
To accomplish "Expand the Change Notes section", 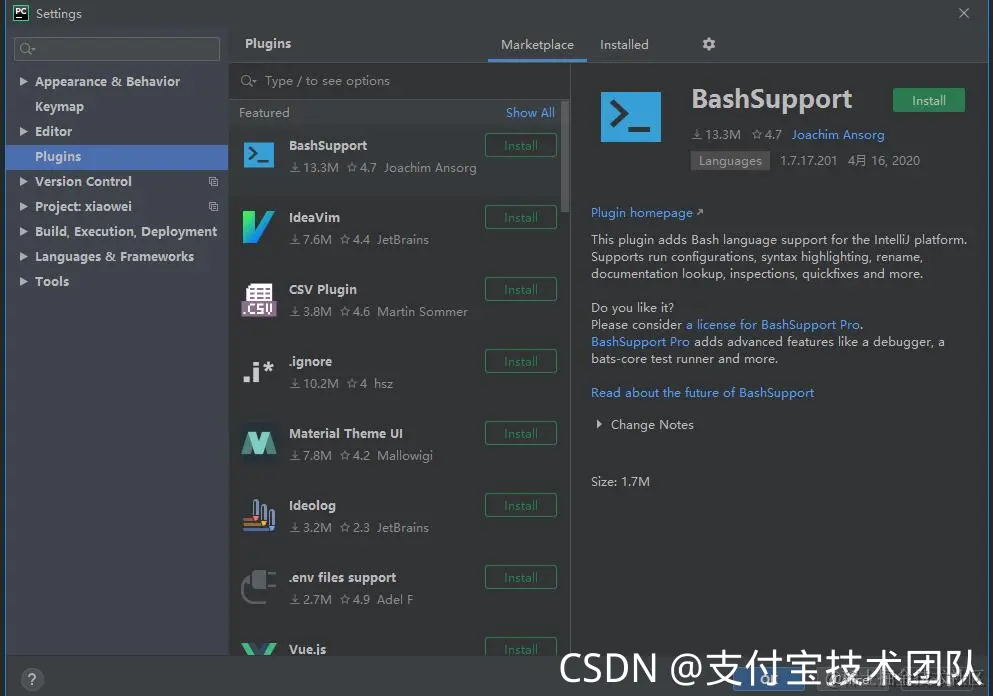I will point(599,424).
